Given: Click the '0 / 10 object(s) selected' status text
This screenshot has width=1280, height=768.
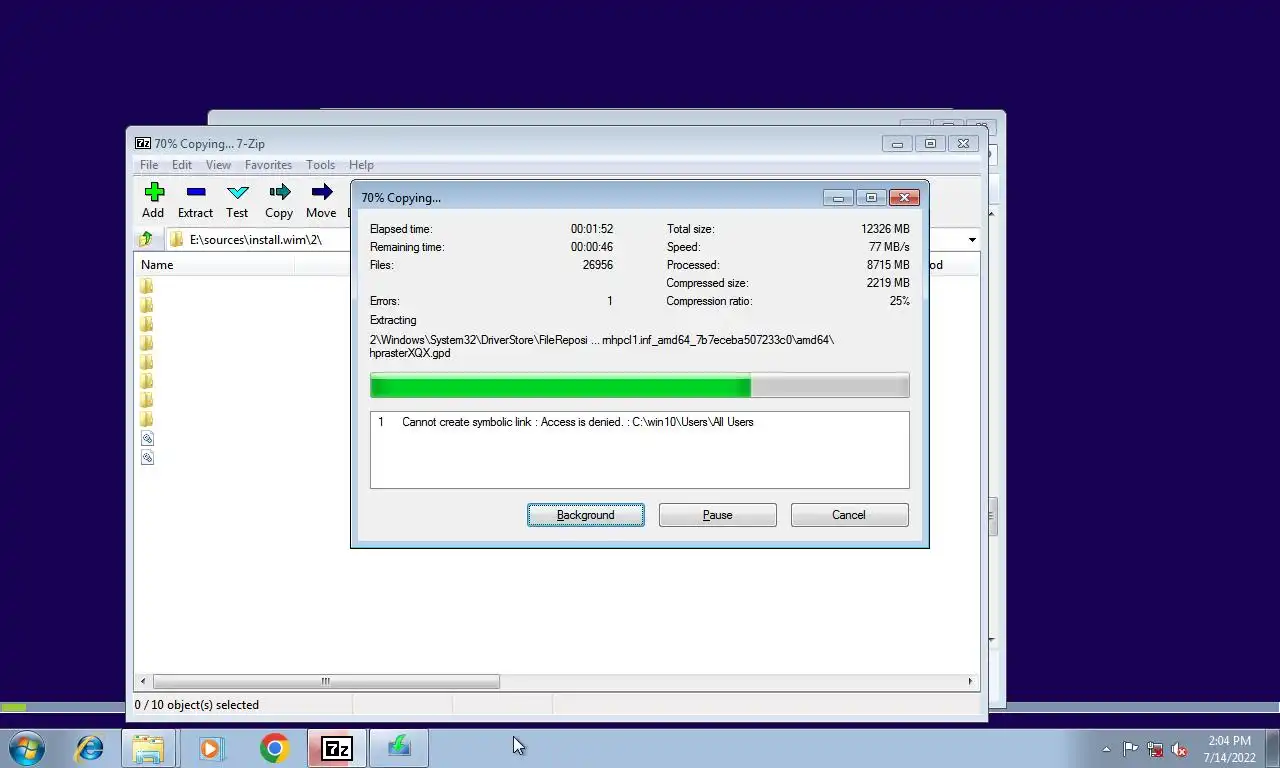Looking at the screenshot, I should coord(196,705).
